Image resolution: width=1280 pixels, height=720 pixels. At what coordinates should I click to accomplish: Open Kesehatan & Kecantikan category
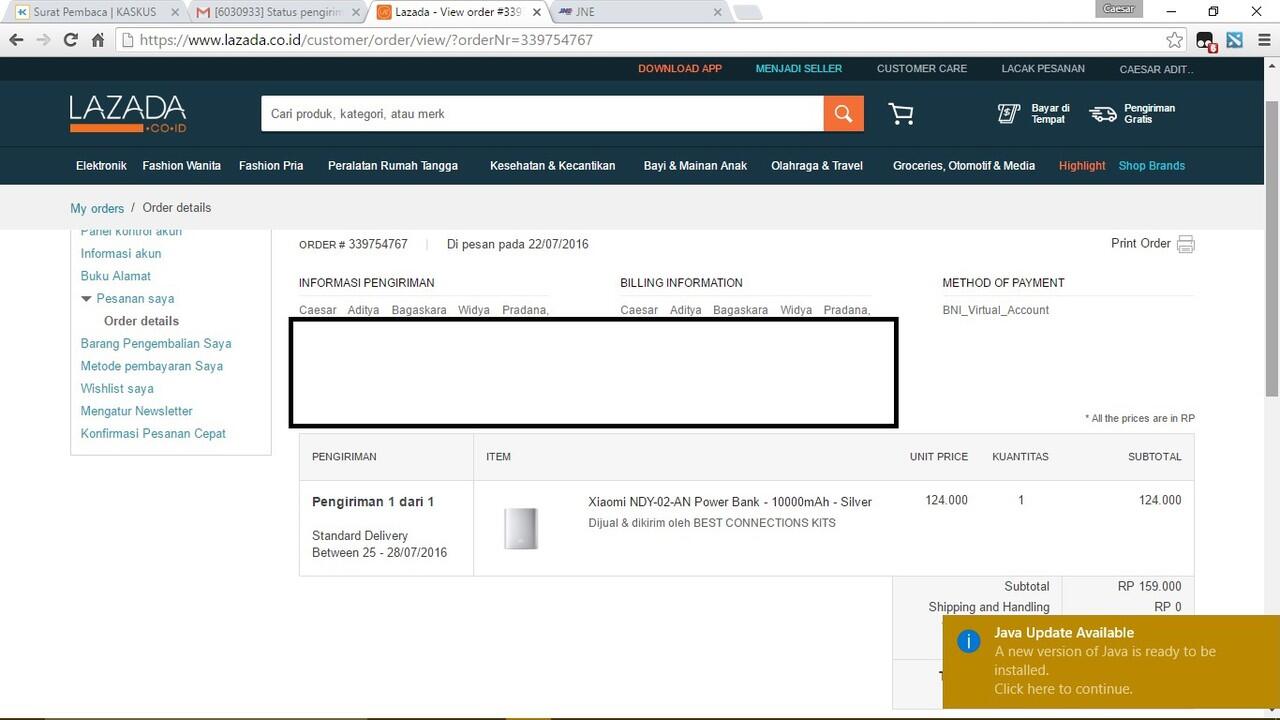[x=552, y=166]
